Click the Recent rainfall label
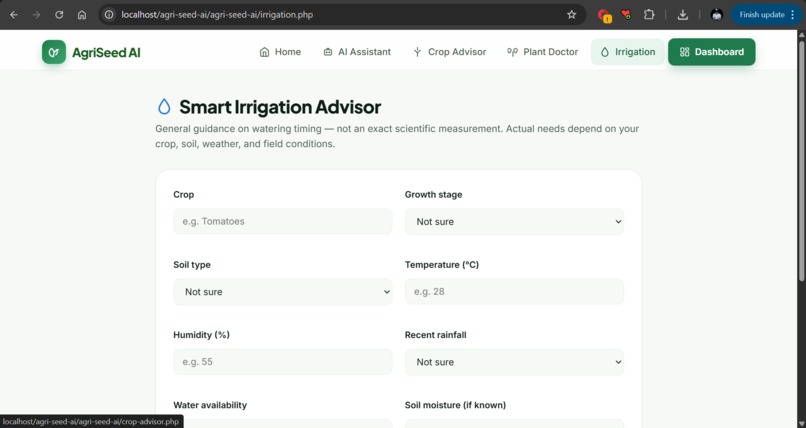Screen dimensions: 806x428 pyautogui.click(x=435, y=335)
